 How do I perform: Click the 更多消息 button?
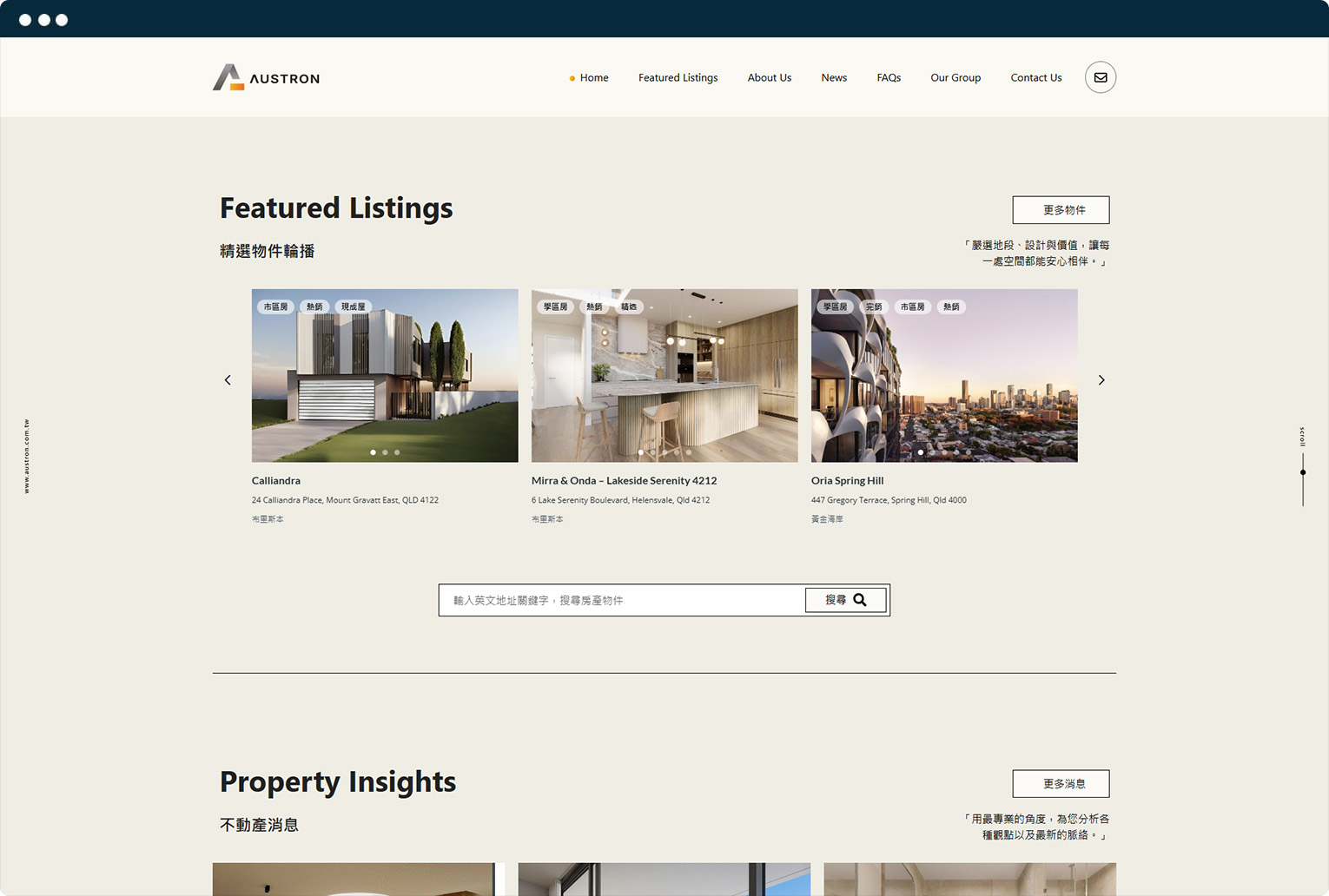pos(1061,784)
